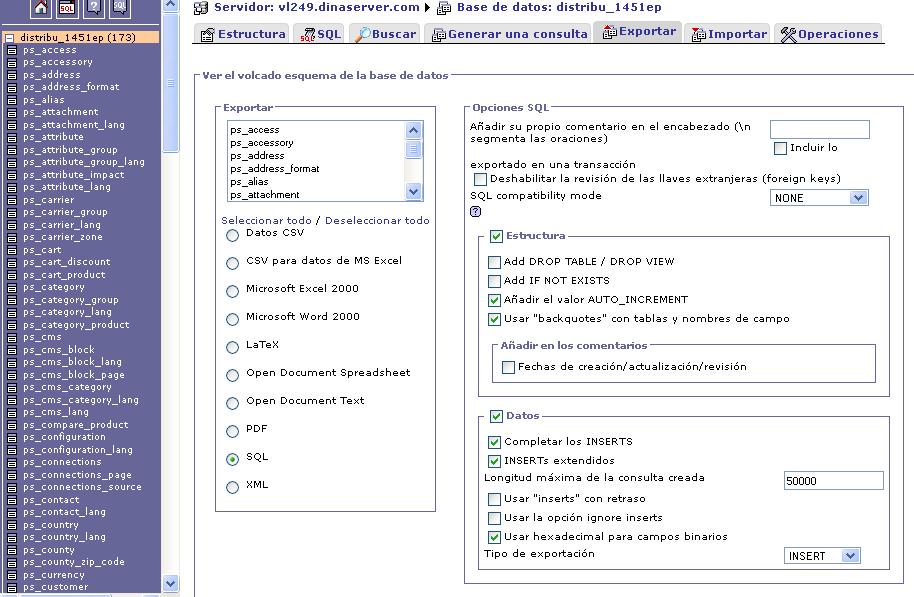Switch to the Importar tab

(x=728, y=34)
